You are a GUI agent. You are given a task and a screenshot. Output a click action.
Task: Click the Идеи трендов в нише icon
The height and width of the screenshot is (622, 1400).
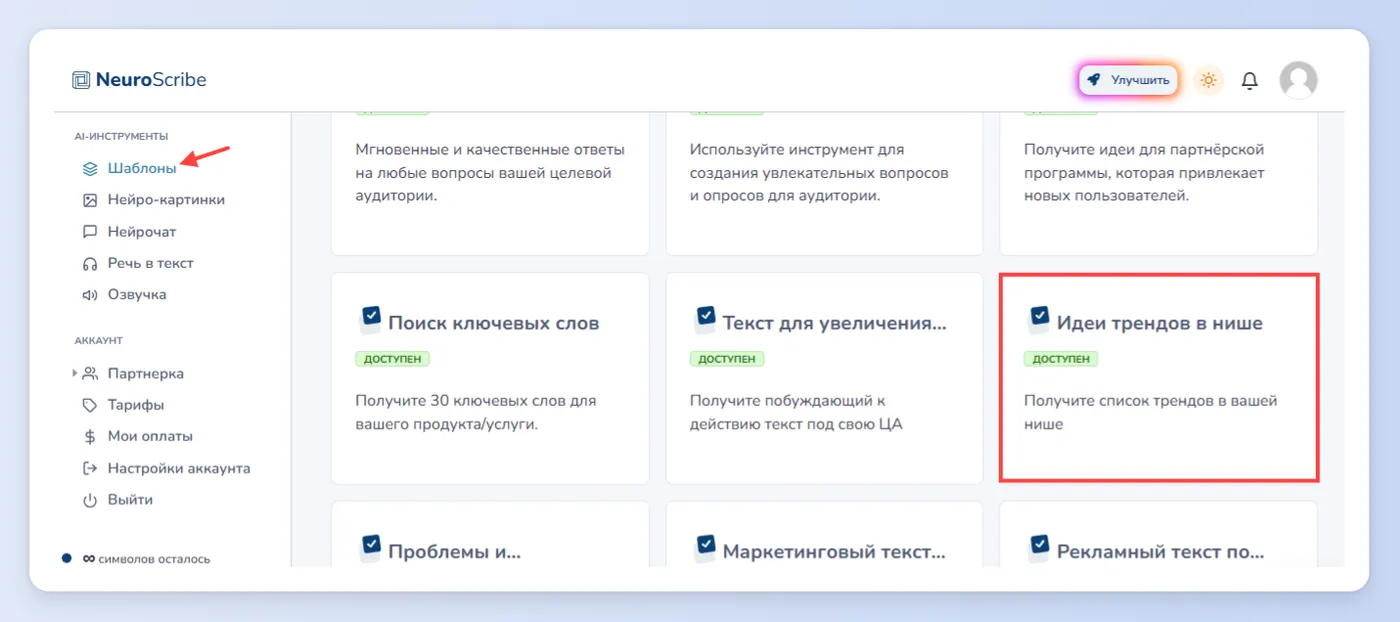click(1039, 319)
